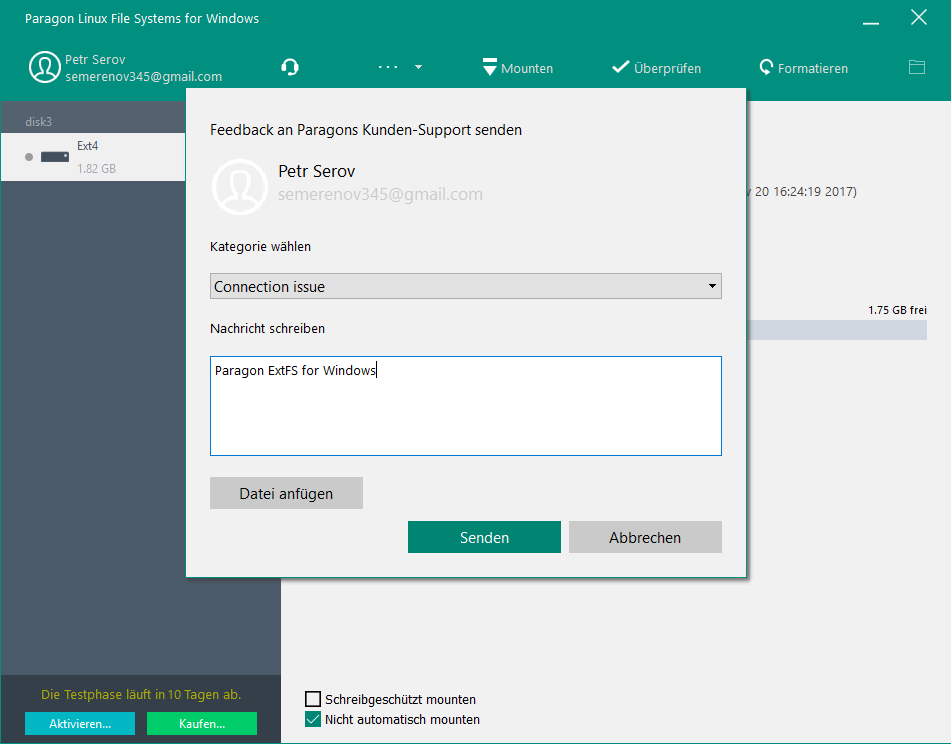
Task: Open the folder icon in top toolbar
Action: click(x=916, y=67)
